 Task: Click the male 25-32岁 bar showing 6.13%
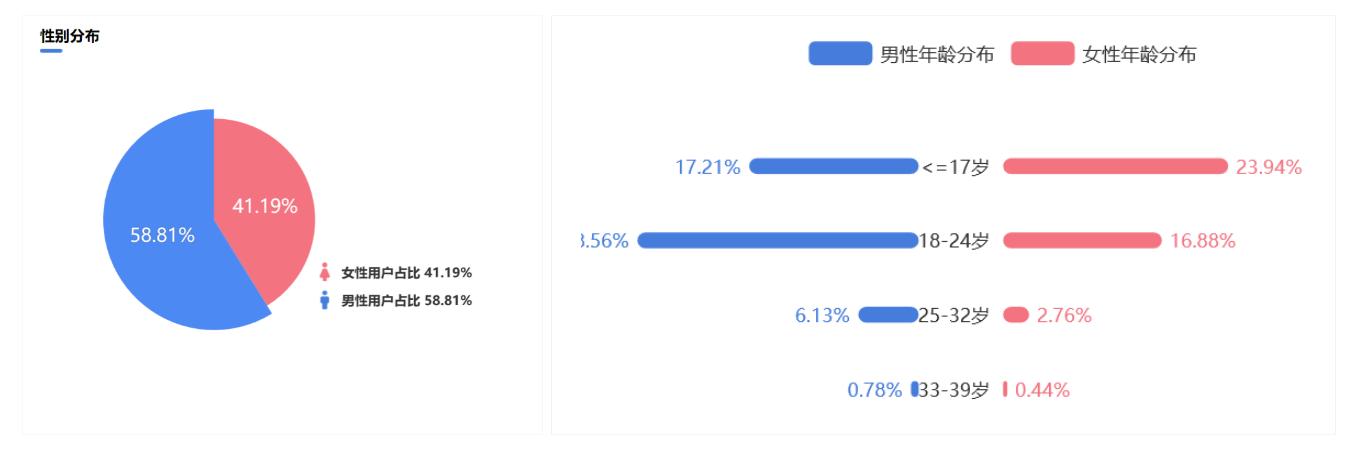coord(888,315)
